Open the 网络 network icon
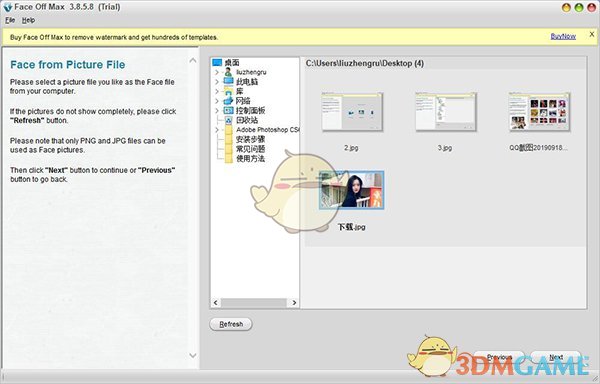Viewport: 600px width, 384px height. click(x=228, y=101)
